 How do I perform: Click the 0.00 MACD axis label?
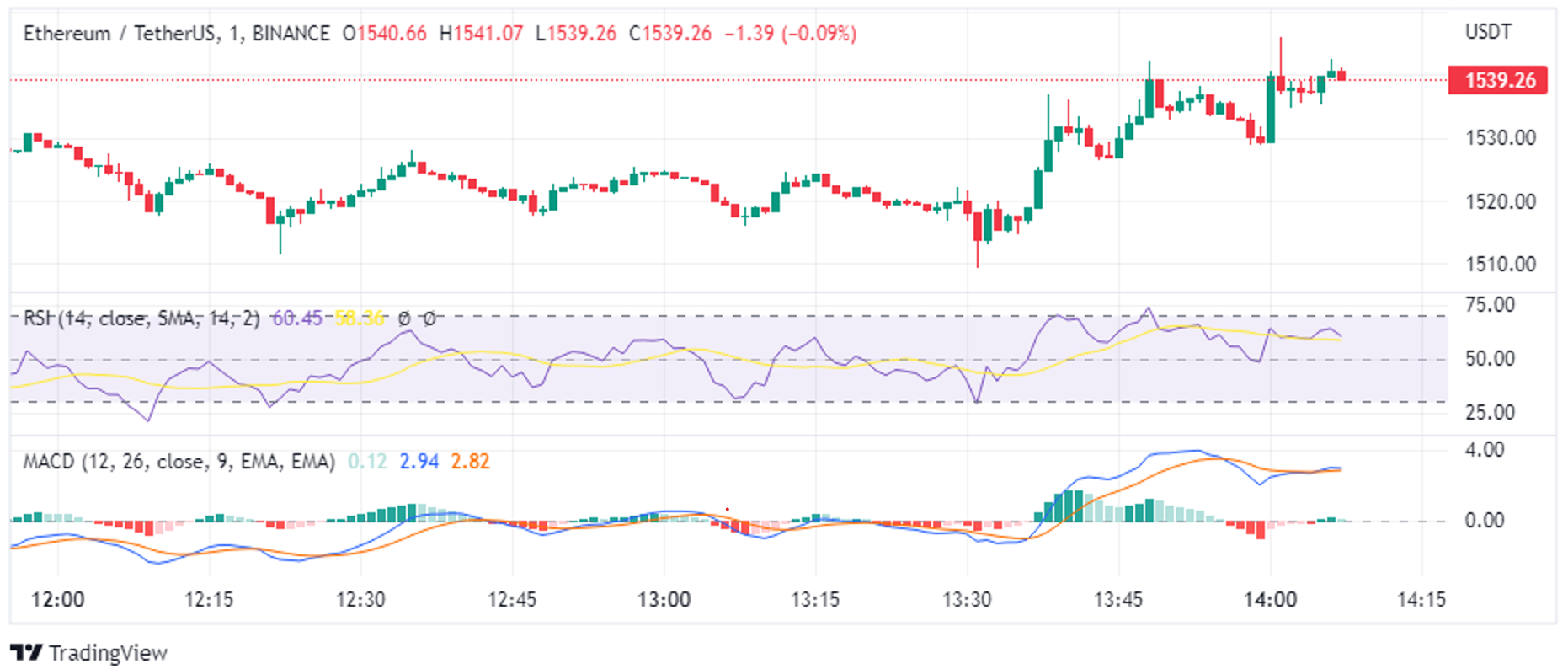[x=1485, y=521]
